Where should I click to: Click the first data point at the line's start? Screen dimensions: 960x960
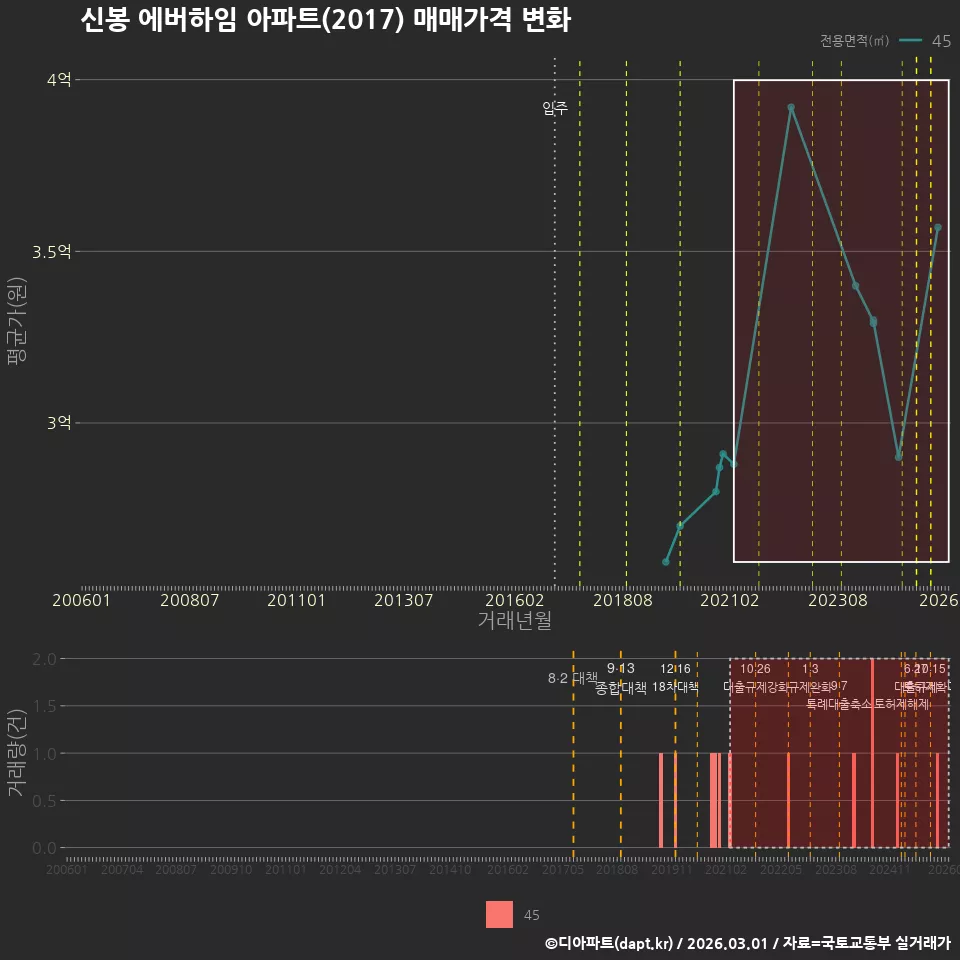pyautogui.click(x=666, y=561)
